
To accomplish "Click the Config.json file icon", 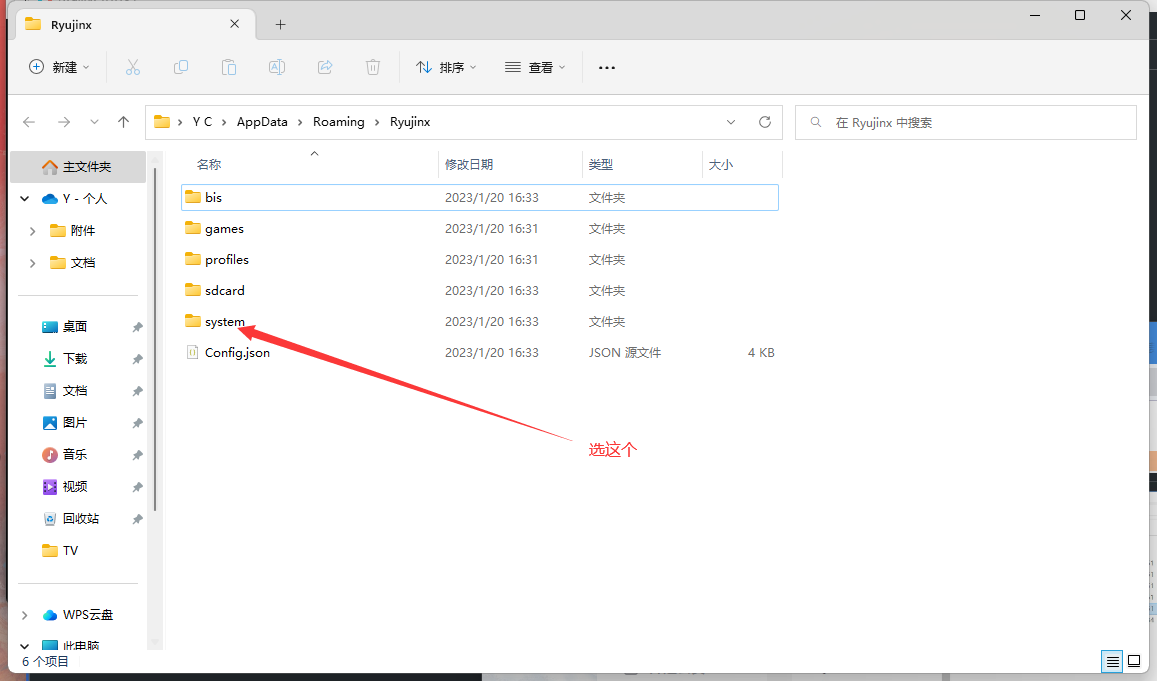I will [x=193, y=353].
